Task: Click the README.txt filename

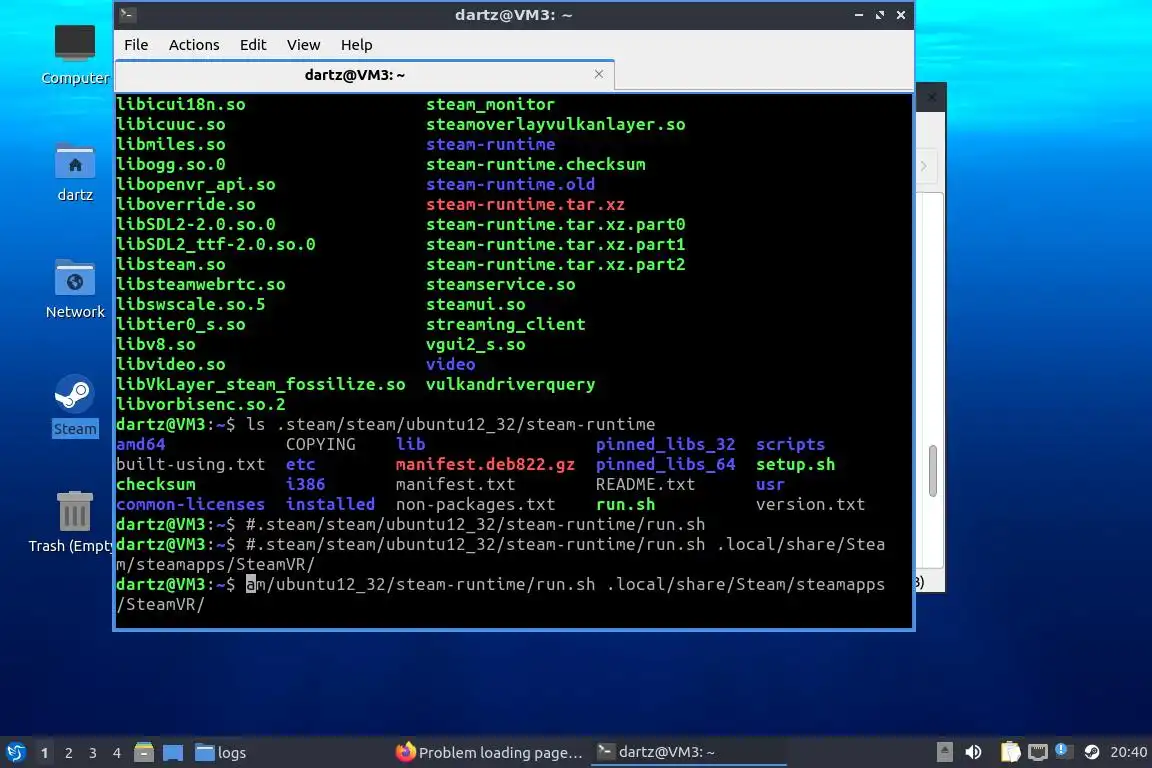Action: tap(645, 484)
